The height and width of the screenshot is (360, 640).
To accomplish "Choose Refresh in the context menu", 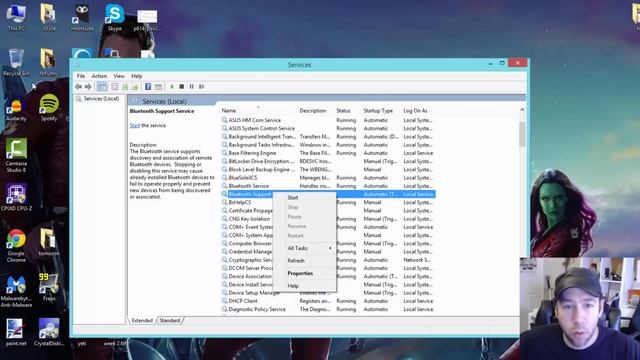I will tap(304, 260).
